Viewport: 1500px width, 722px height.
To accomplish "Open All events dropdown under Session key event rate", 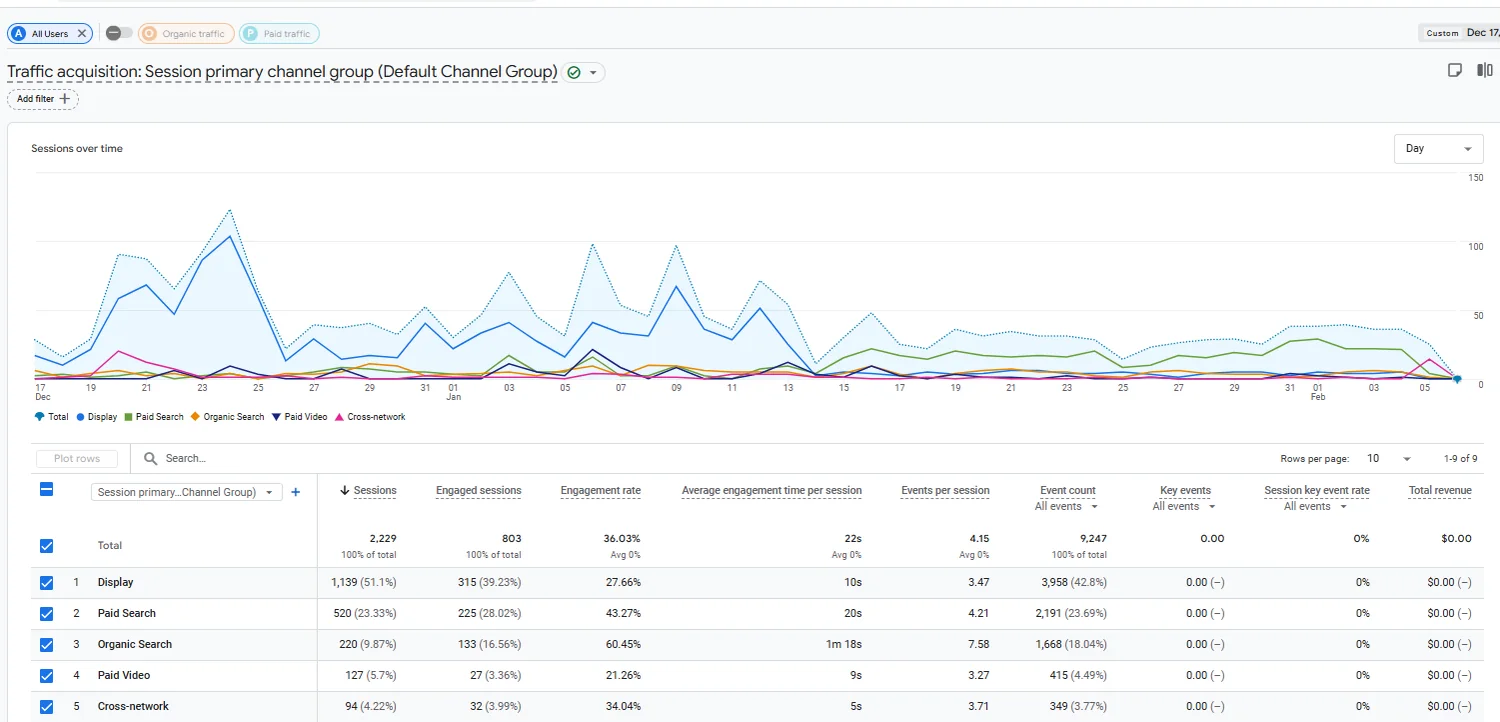I will pos(1316,507).
